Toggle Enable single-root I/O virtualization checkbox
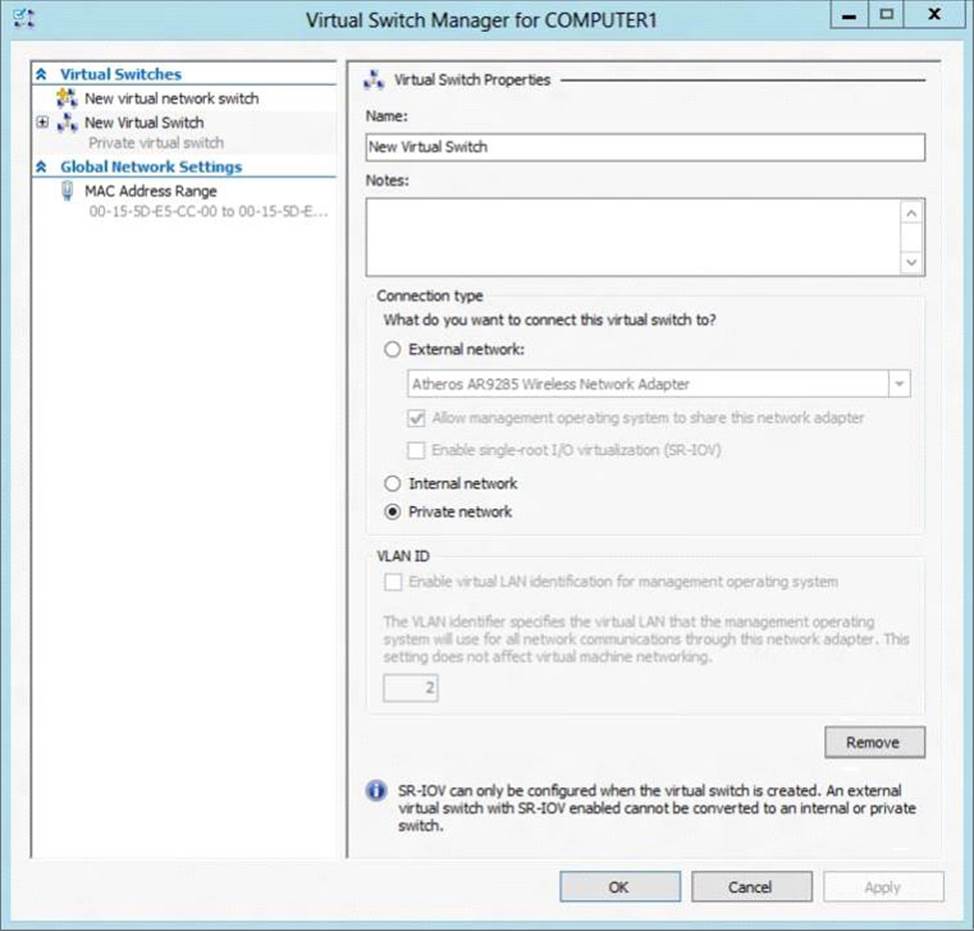Viewport: 974px width, 931px height. pyautogui.click(x=416, y=450)
